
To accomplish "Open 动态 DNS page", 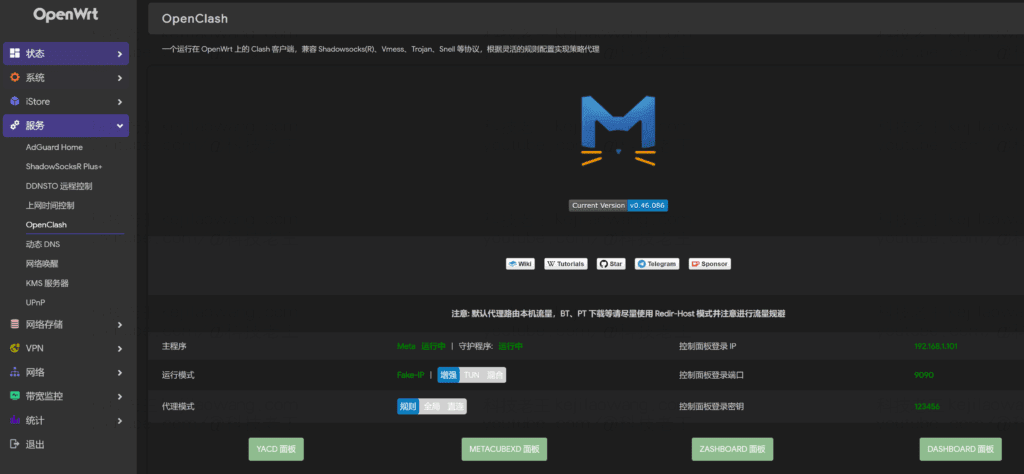I will 43,244.
